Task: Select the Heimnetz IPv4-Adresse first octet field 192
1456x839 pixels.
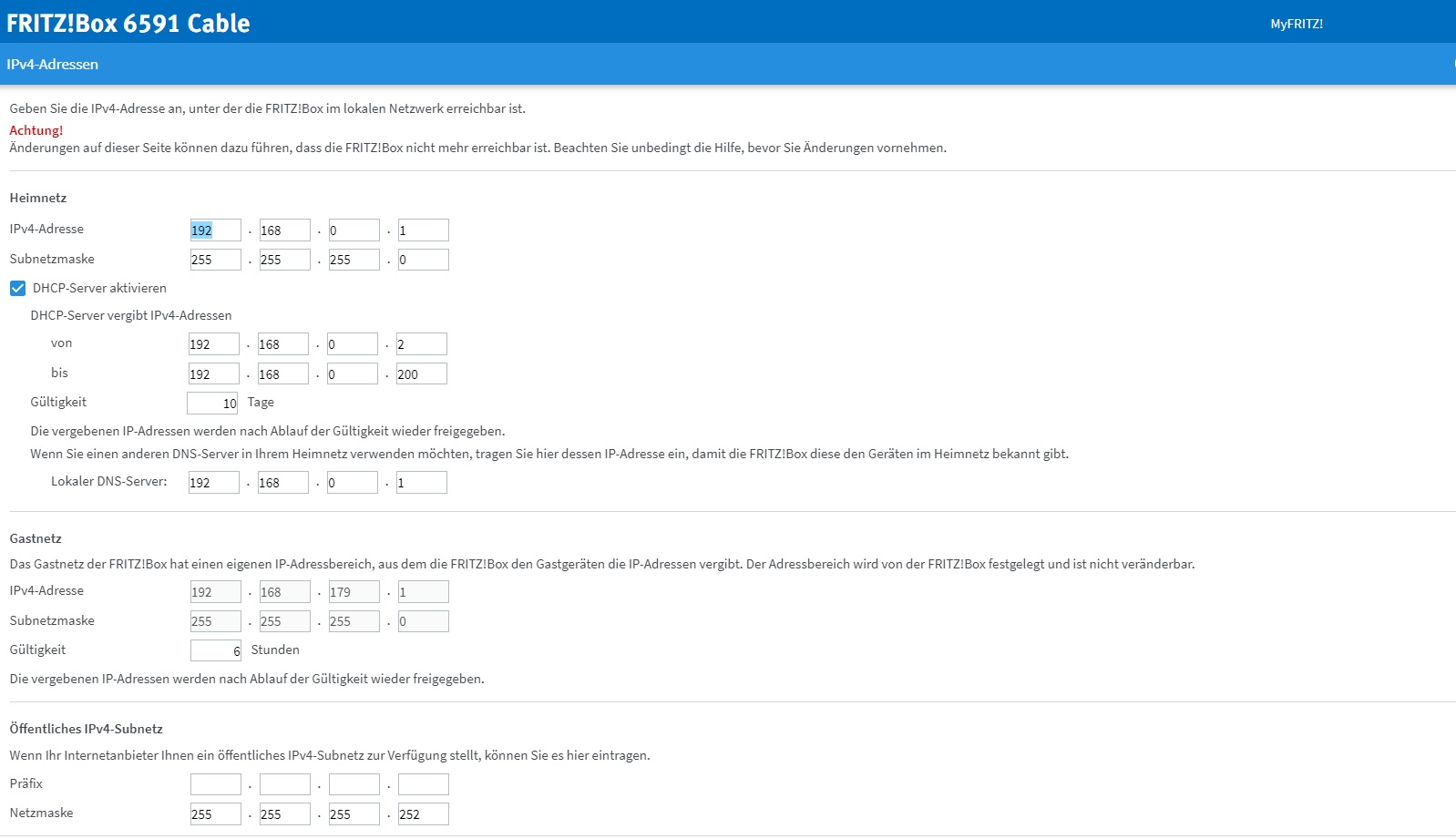Action: point(216,230)
